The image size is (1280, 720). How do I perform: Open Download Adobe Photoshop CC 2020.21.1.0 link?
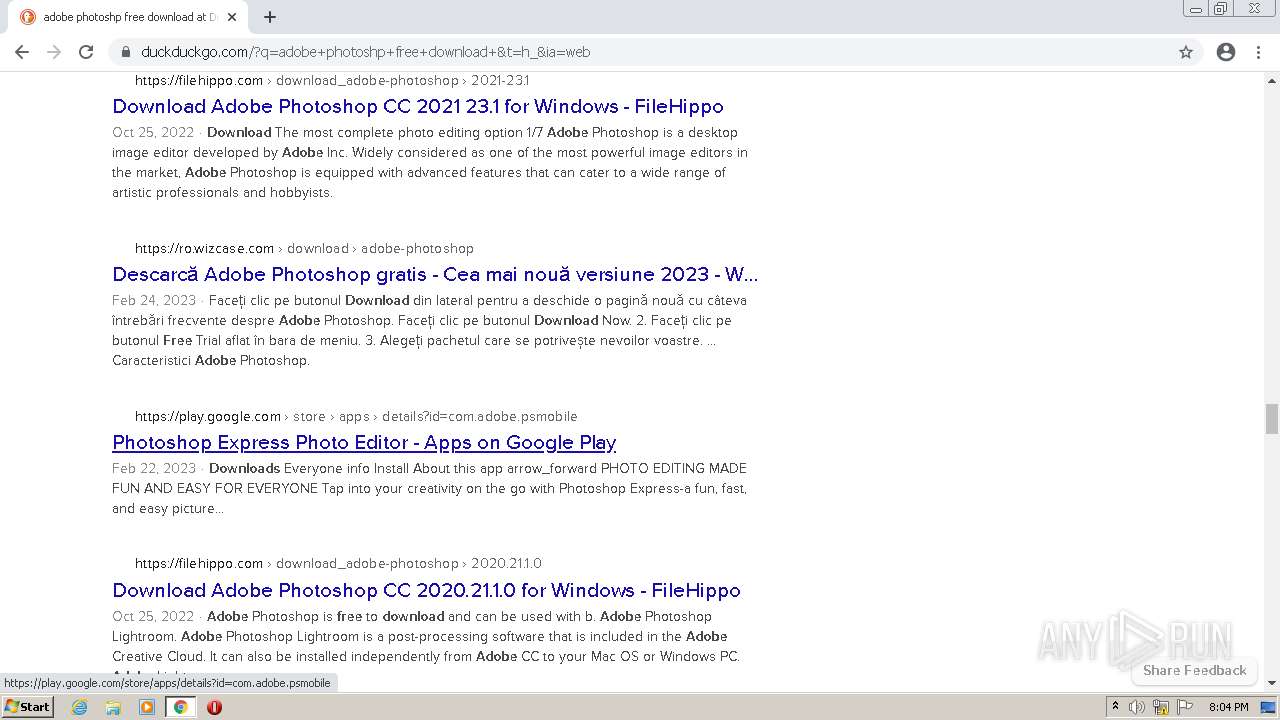coord(426,590)
